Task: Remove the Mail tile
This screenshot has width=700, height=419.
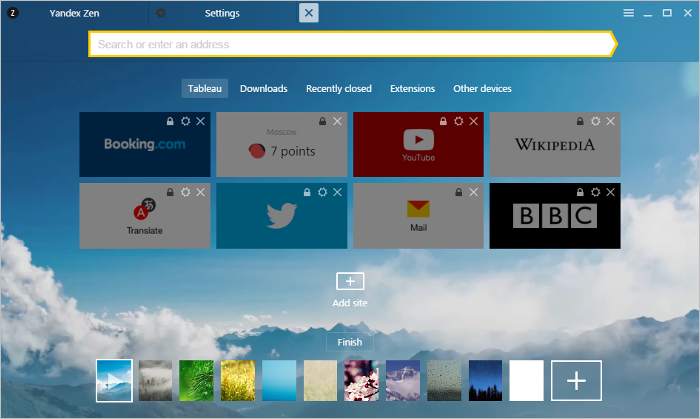Action: click(474, 192)
